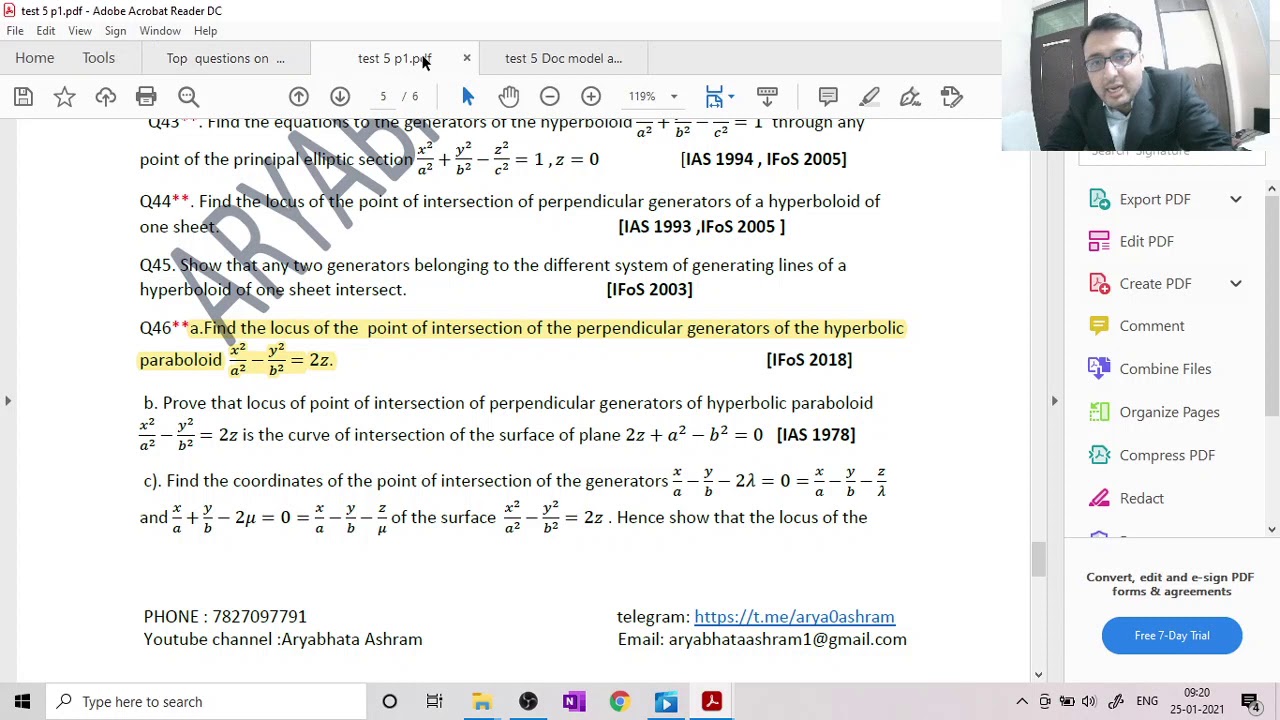Open the Redact tool
The width and height of the screenshot is (1280, 720).
pyautogui.click(x=1141, y=498)
